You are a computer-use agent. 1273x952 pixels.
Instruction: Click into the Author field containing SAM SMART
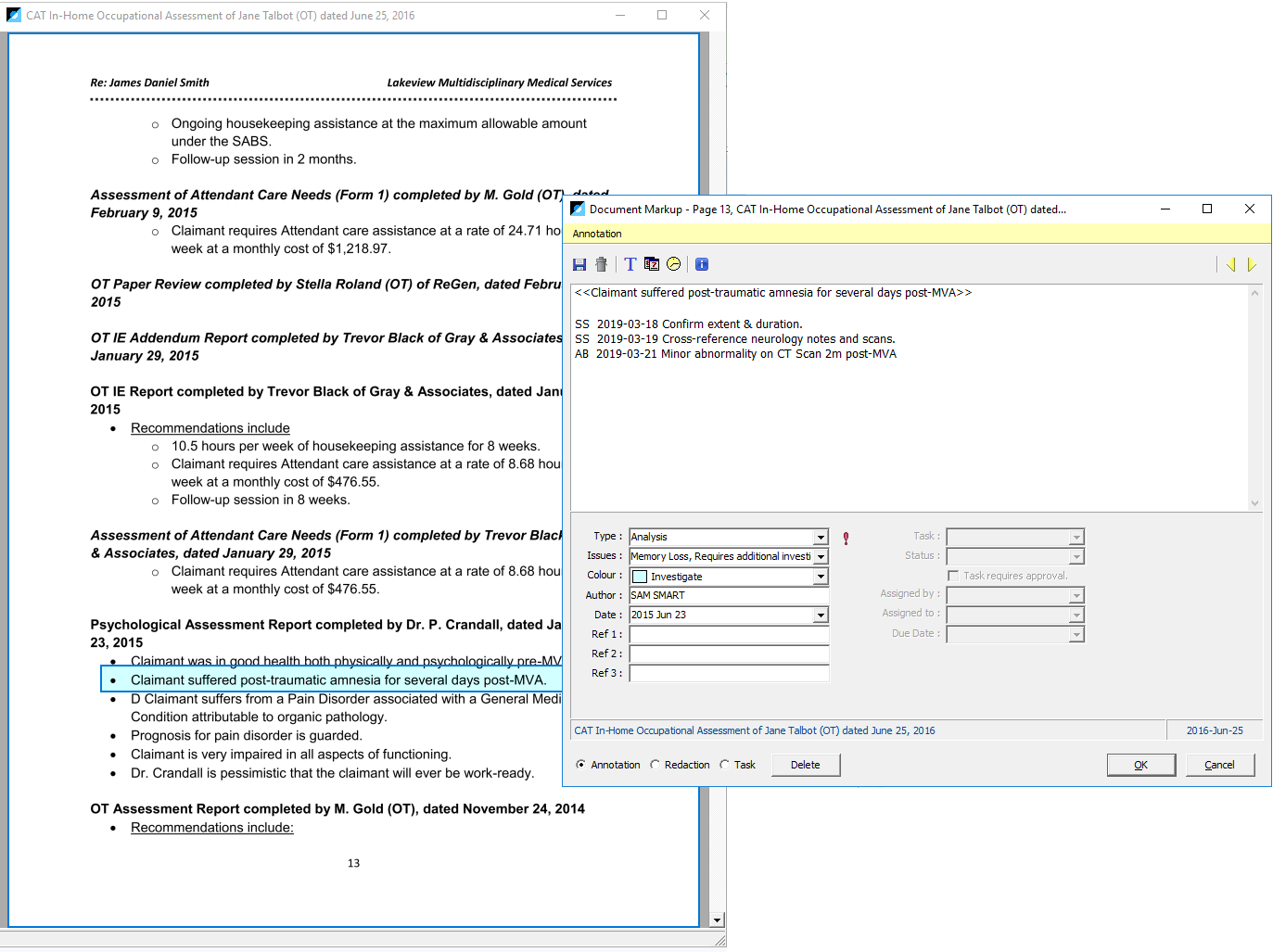click(729, 595)
